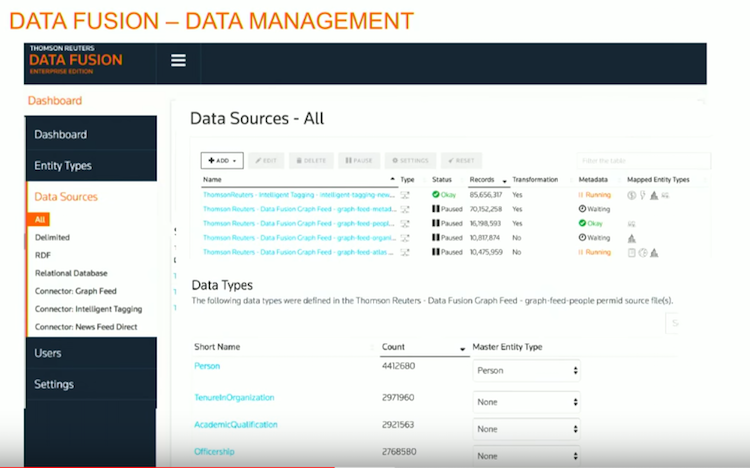750x468 pixels.
Task: Click Running metadata indicator for graph-feed-atlas row
Action: (x=595, y=252)
